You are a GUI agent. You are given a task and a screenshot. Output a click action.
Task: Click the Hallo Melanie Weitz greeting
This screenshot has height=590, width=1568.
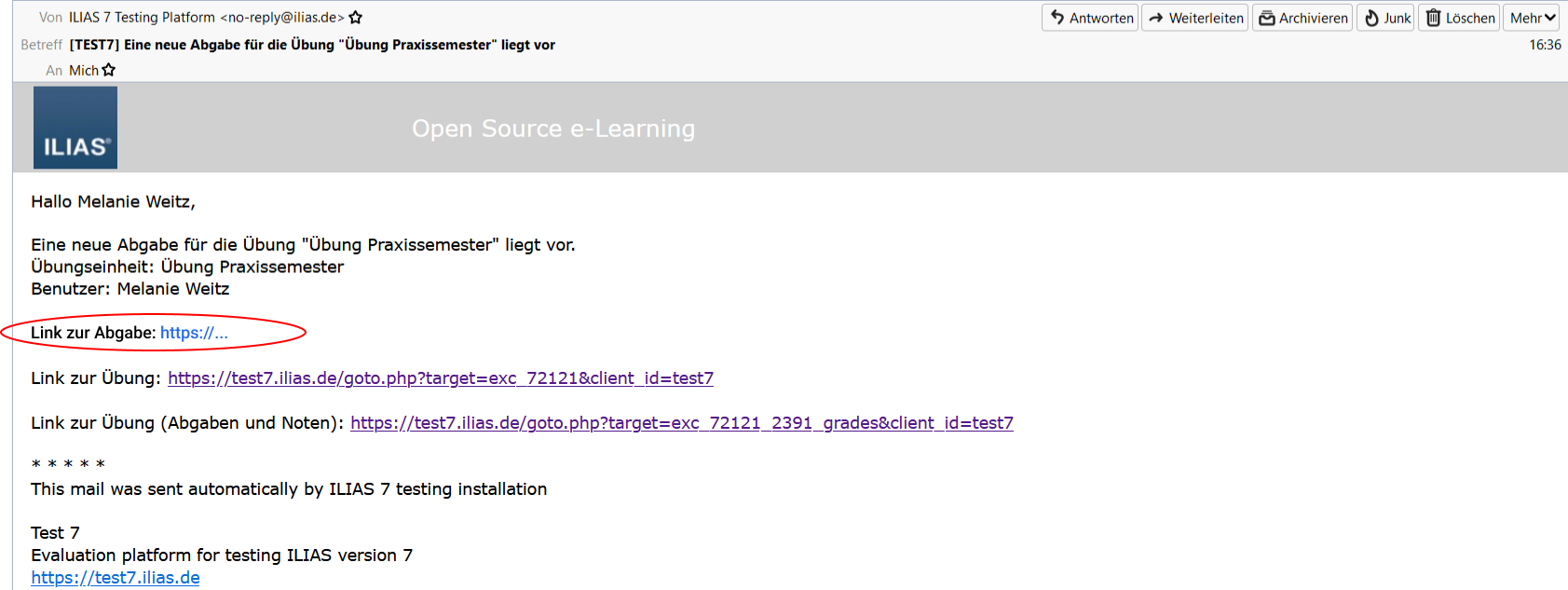[x=113, y=201]
